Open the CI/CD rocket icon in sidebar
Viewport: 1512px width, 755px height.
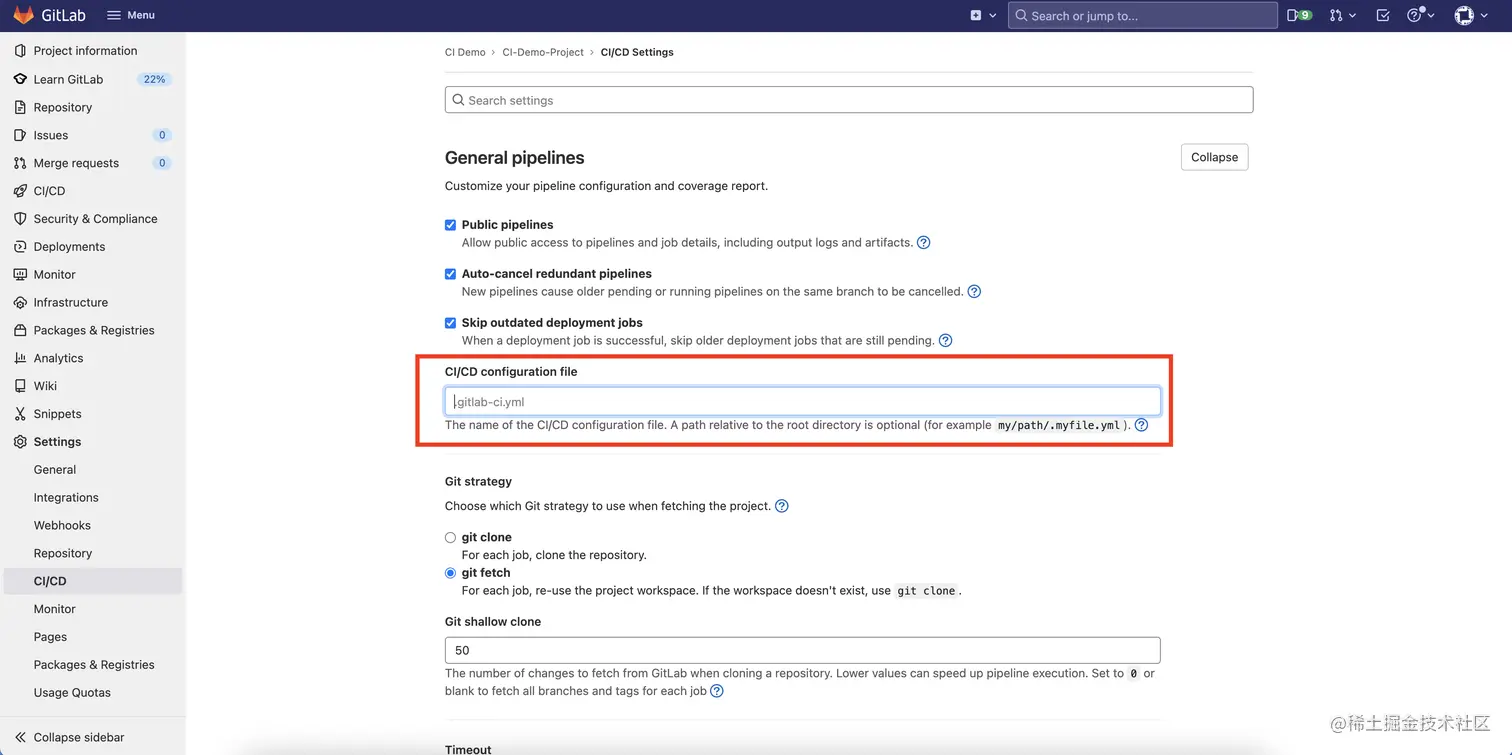21,191
